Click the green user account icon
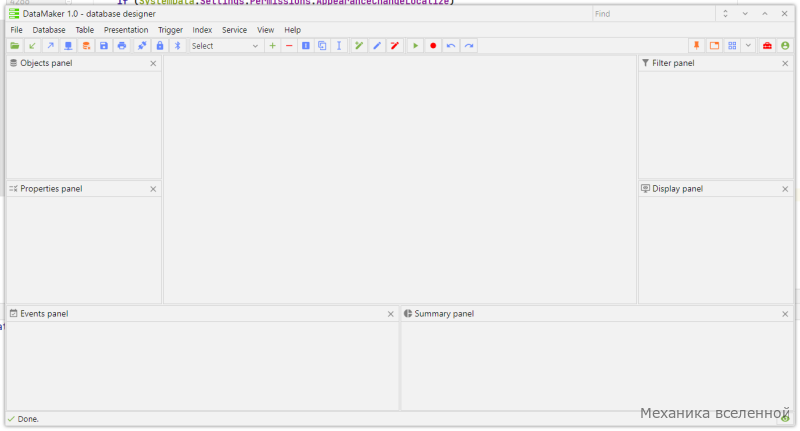 (x=785, y=46)
